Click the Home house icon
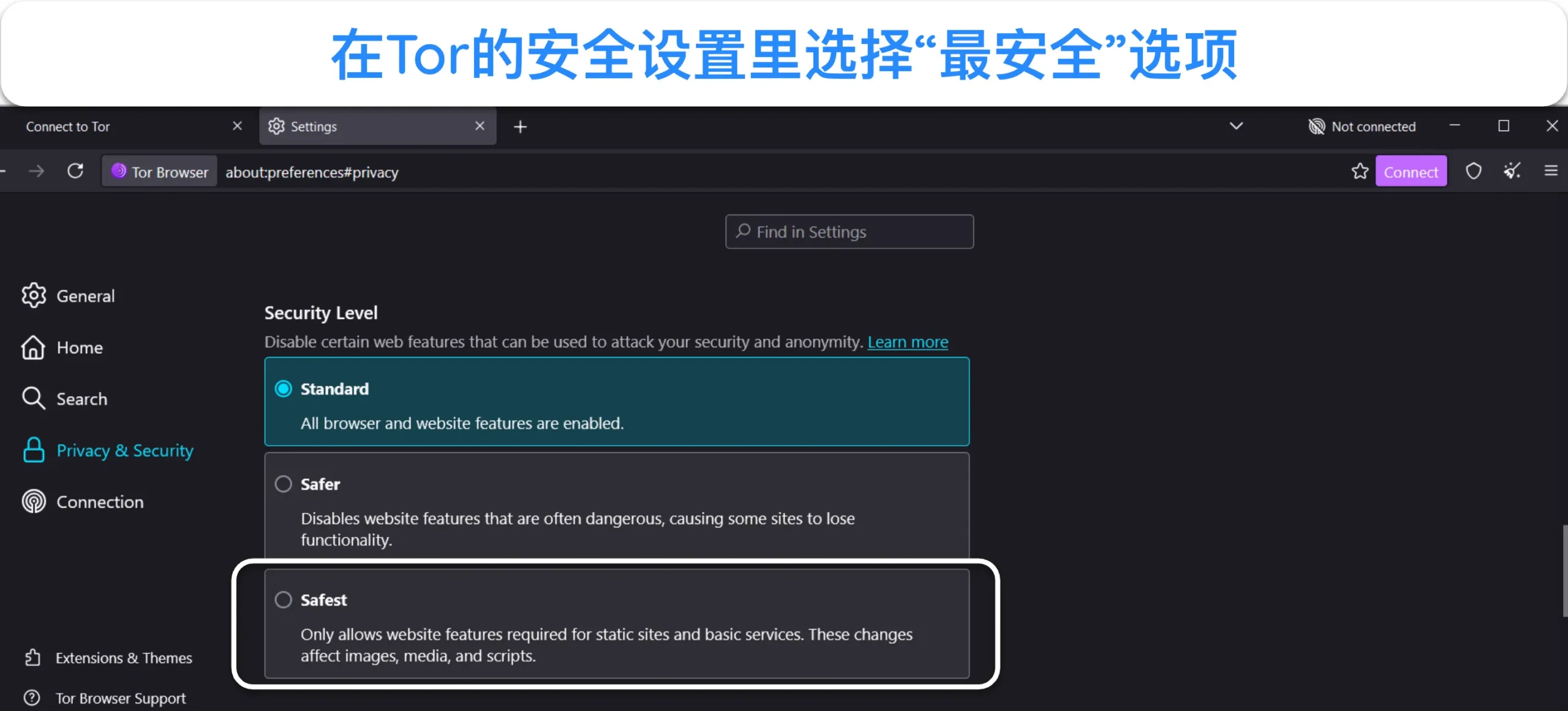 click(x=33, y=347)
